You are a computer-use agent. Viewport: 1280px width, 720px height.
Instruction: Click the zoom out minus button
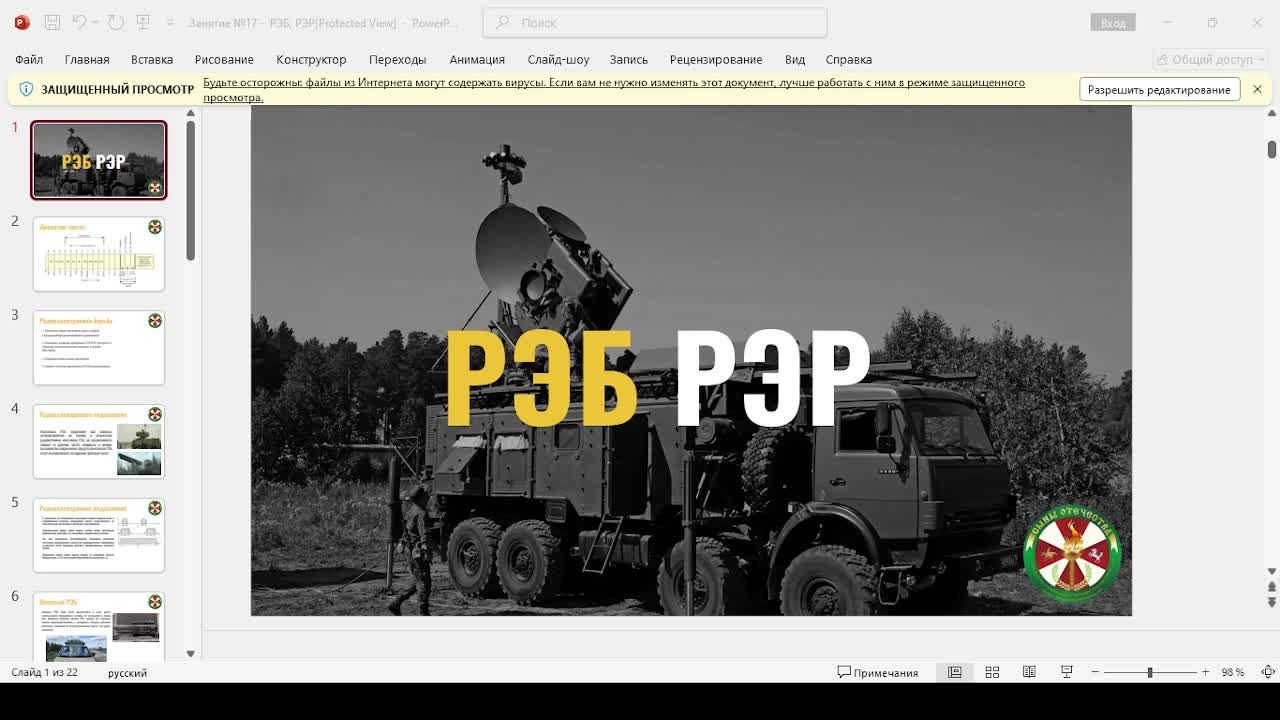pos(1095,672)
